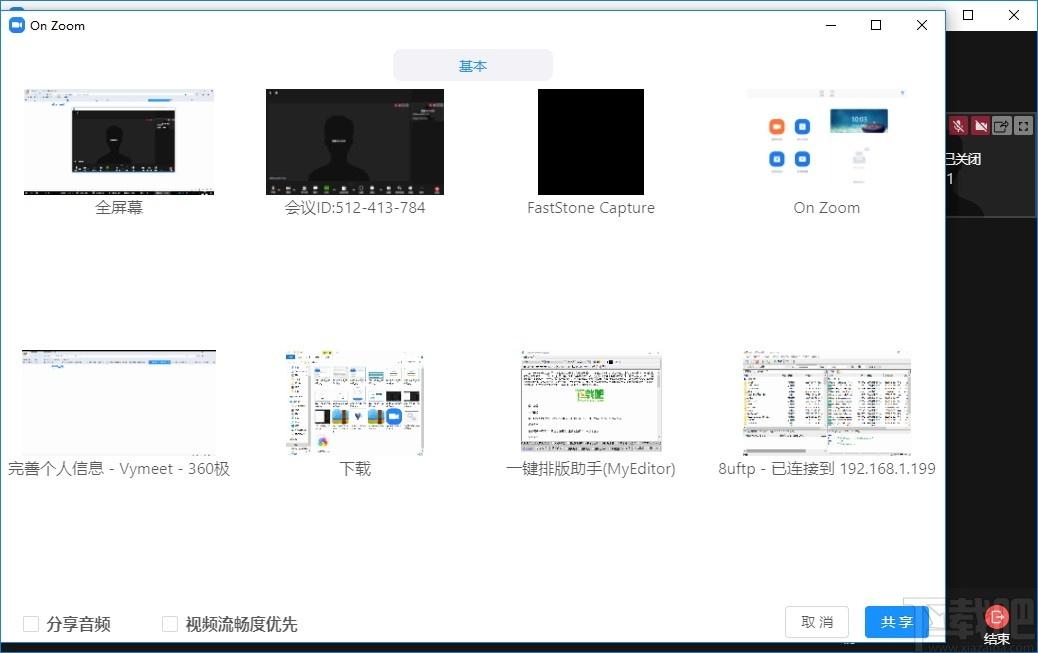Image resolution: width=1038 pixels, height=653 pixels.
Task: Toggle fullscreen icon in meeting window
Action: pos(1023,126)
